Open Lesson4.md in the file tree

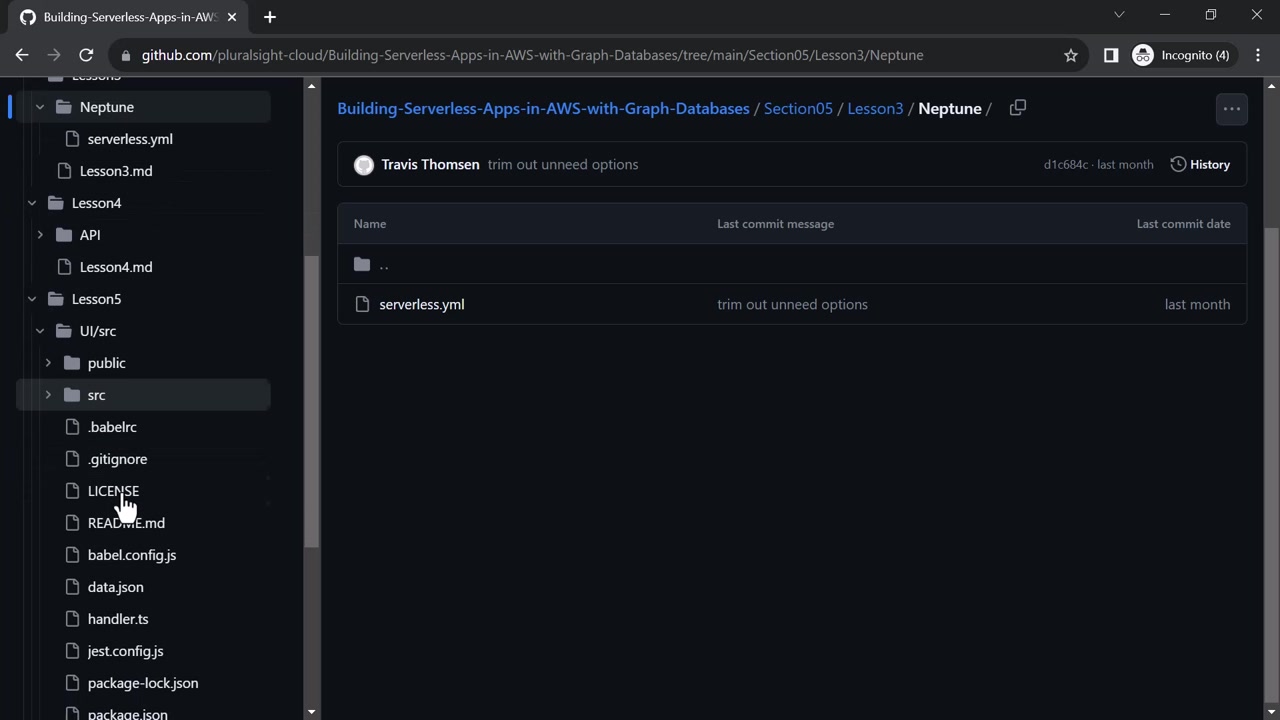[x=116, y=267]
